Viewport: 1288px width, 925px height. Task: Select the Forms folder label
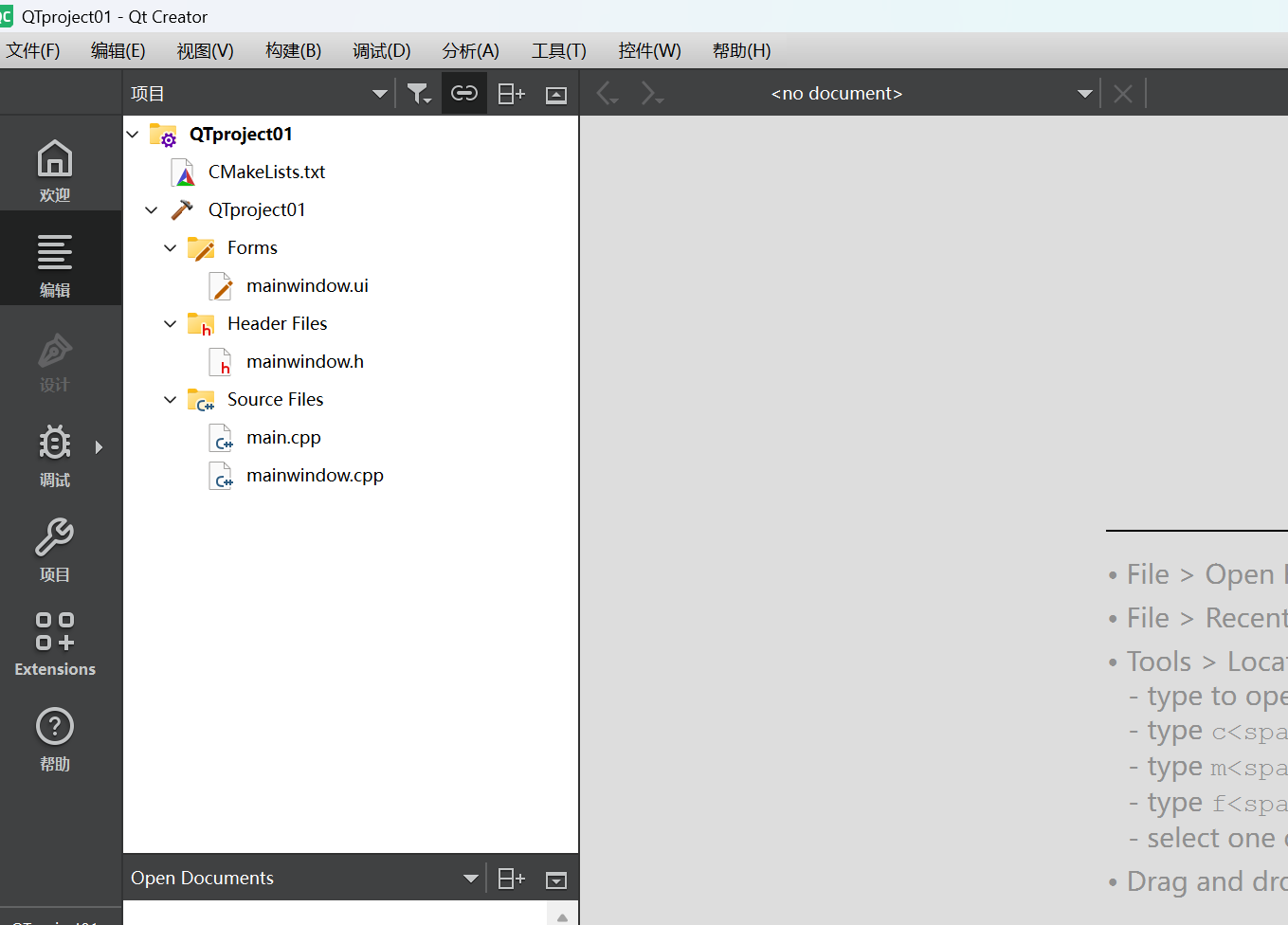[x=252, y=248]
